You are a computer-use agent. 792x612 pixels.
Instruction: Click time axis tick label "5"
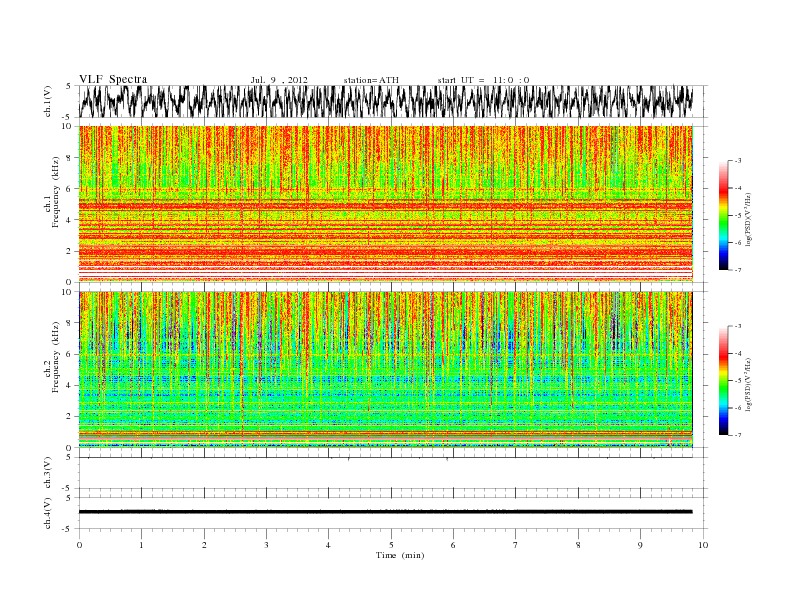(x=391, y=545)
